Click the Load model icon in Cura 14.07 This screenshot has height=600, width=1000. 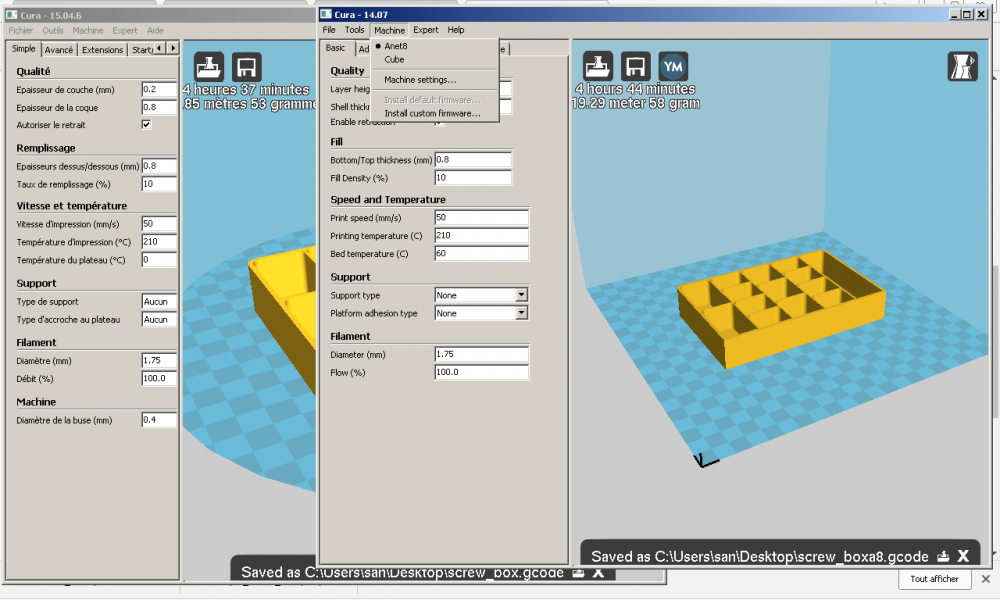[598, 66]
